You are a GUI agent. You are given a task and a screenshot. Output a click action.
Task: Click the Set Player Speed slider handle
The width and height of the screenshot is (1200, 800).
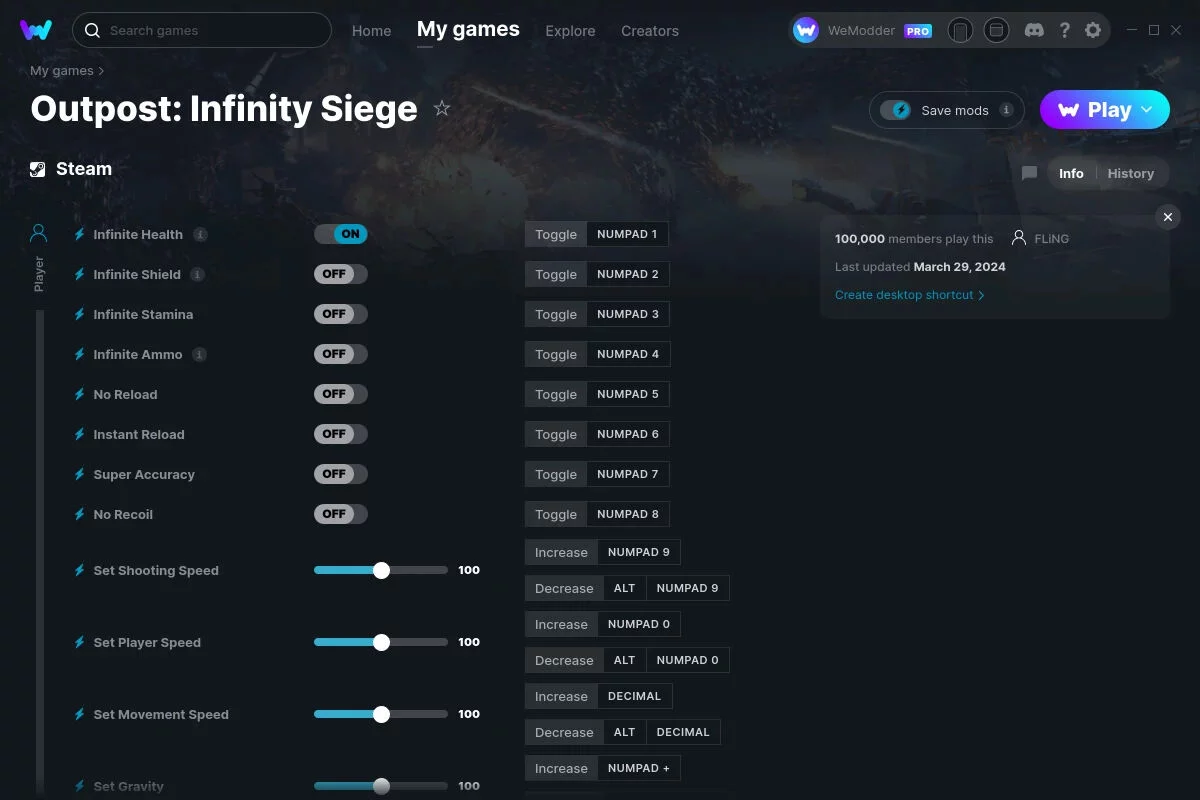[x=381, y=642]
